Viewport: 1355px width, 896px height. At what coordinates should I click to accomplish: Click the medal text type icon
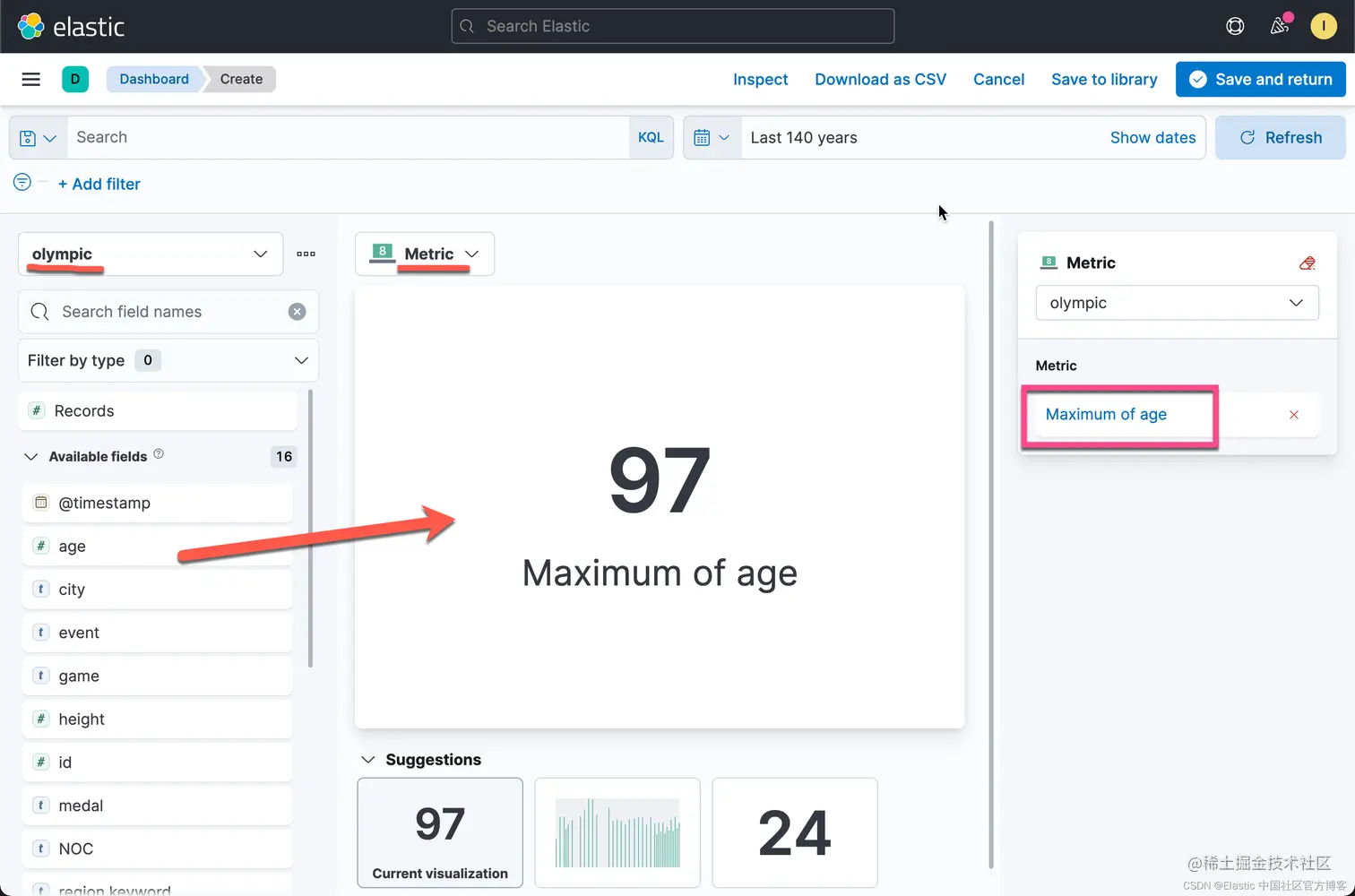click(40, 805)
